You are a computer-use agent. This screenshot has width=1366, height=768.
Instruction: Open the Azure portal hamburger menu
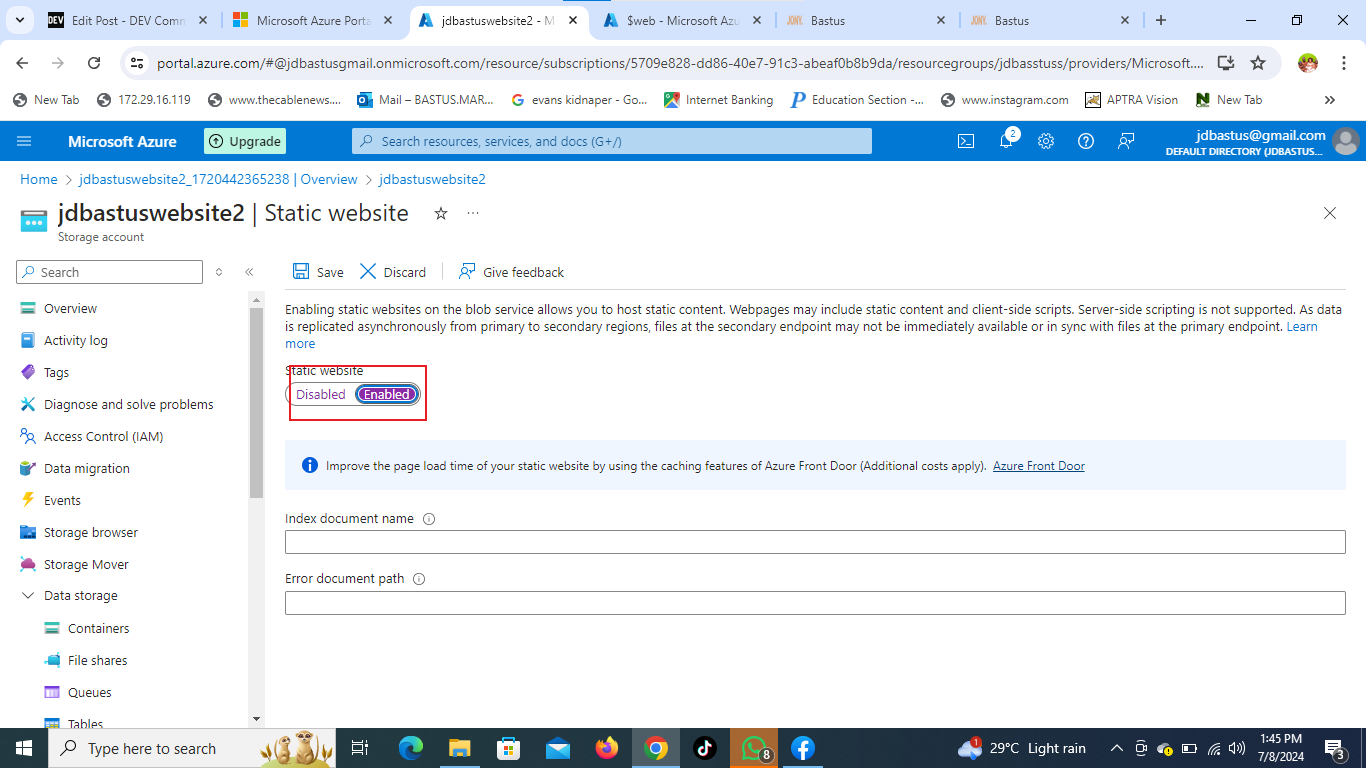24,141
